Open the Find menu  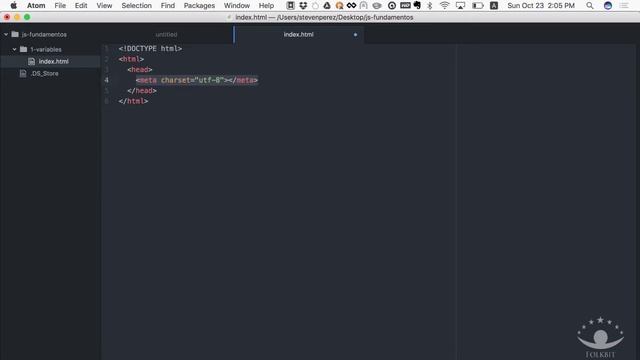pos(167,5)
